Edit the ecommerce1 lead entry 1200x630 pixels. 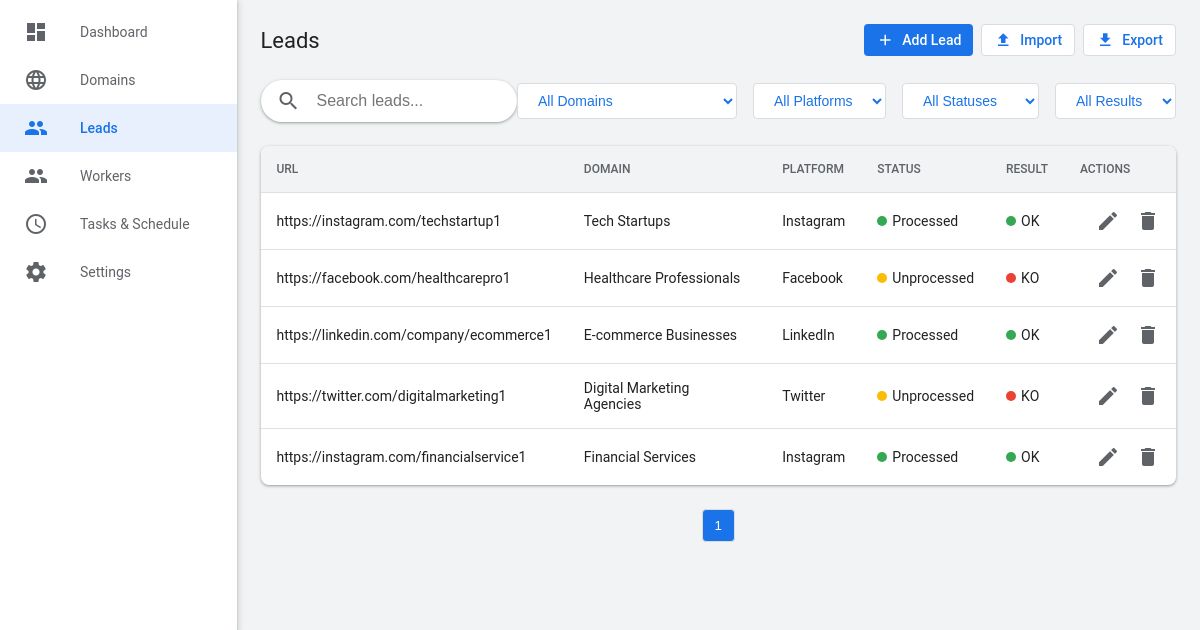[x=1108, y=335]
